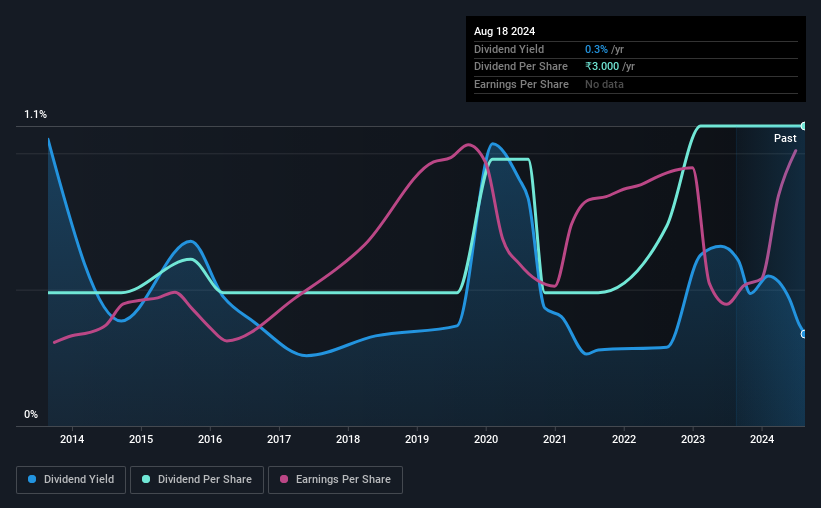Toggle the Dividend Per Share legend button
Viewport: 821px width, 508px height.
tap(197, 480)
